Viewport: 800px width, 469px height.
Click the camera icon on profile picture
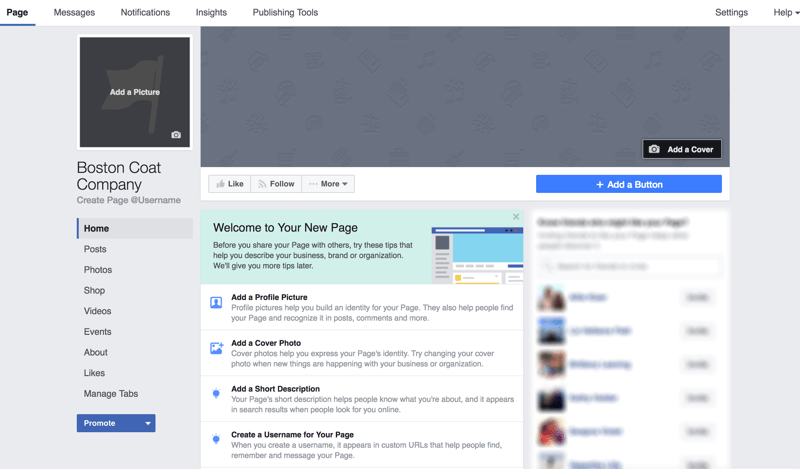[176, 135]
